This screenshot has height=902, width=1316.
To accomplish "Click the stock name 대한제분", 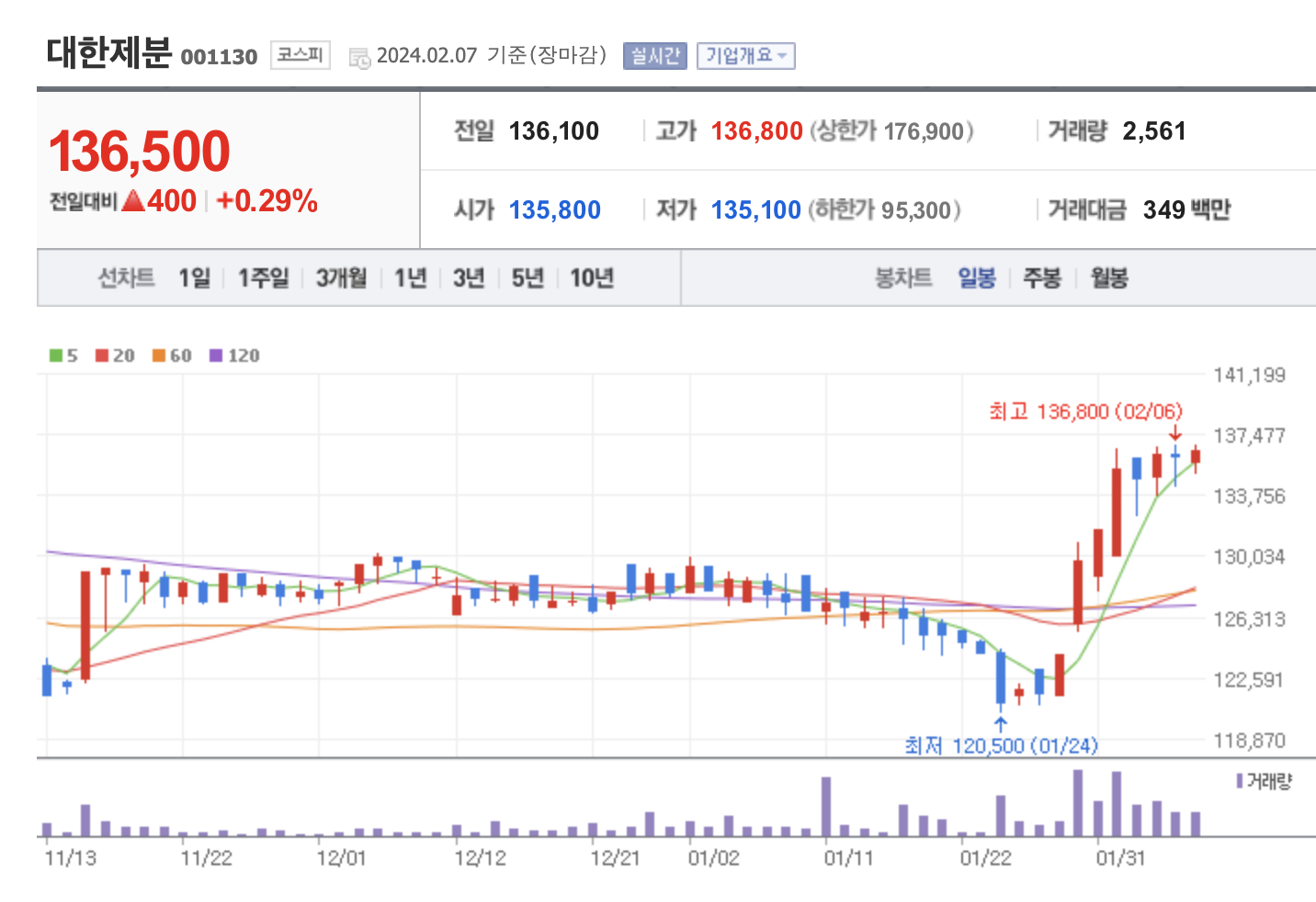I will (x=109, y=52).
